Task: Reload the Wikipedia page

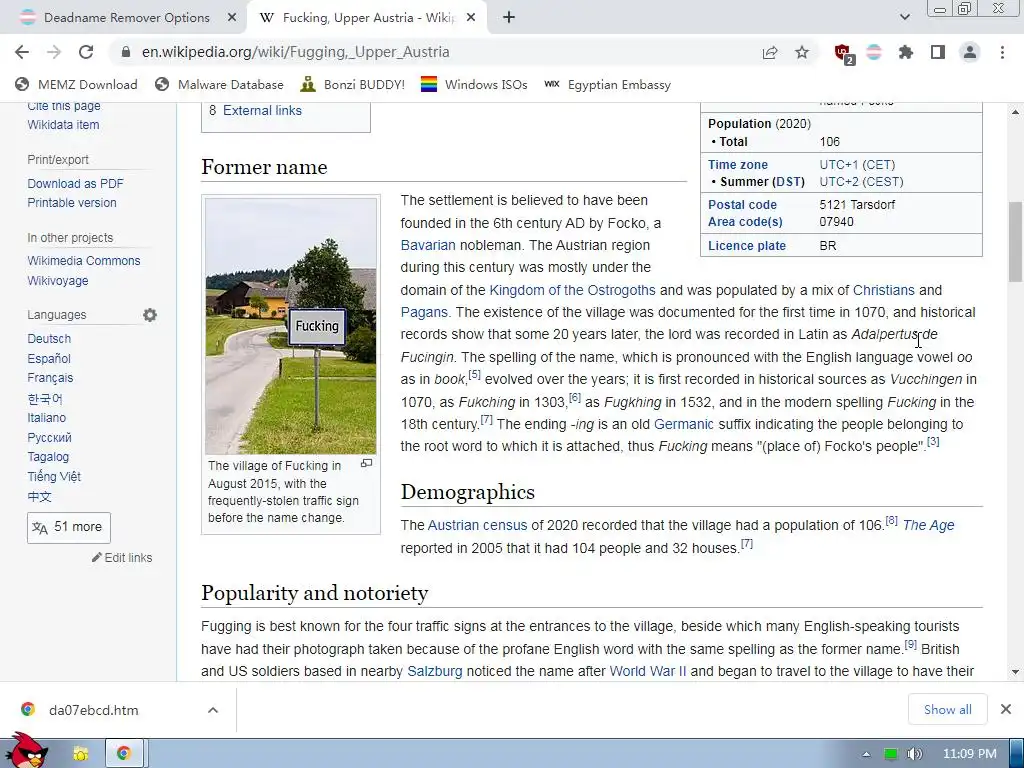Action: [x=86, y=52]
